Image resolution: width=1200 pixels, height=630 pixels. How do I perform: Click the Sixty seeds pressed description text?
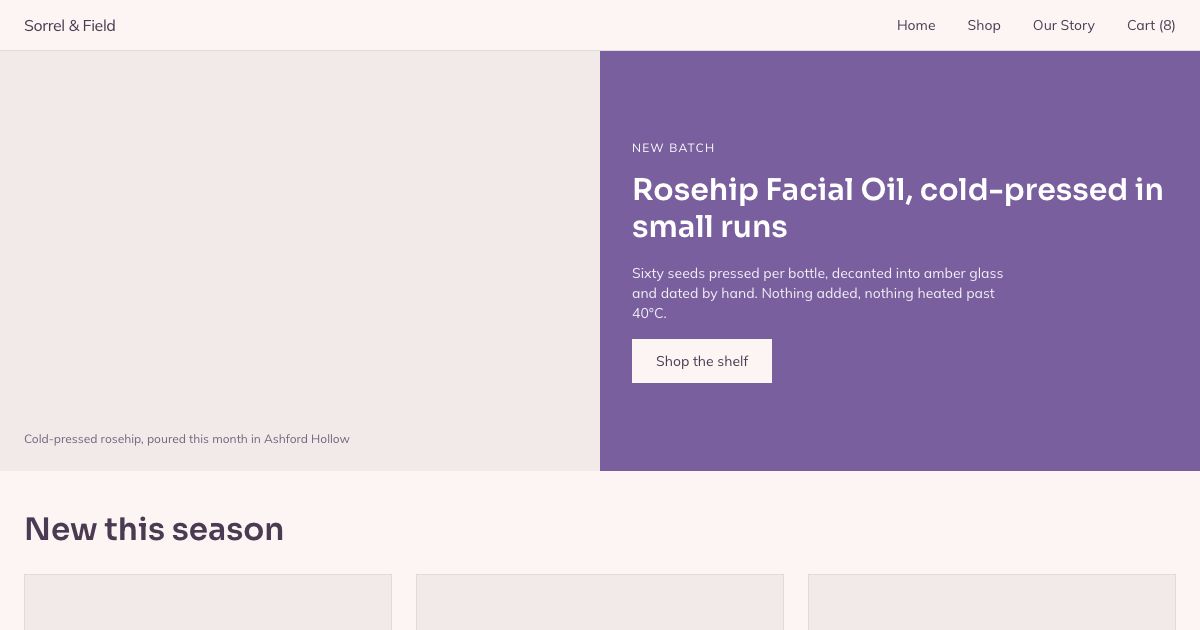point(818,293)
